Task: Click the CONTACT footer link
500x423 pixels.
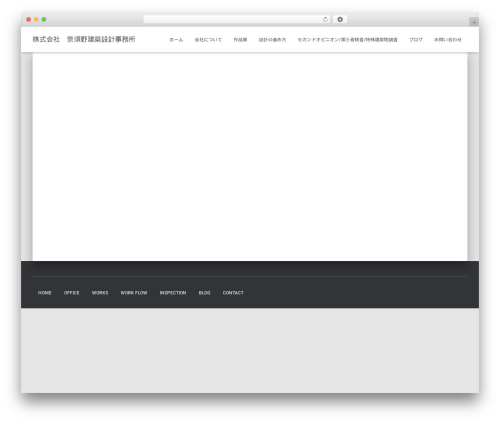Action: click(233, 293)
